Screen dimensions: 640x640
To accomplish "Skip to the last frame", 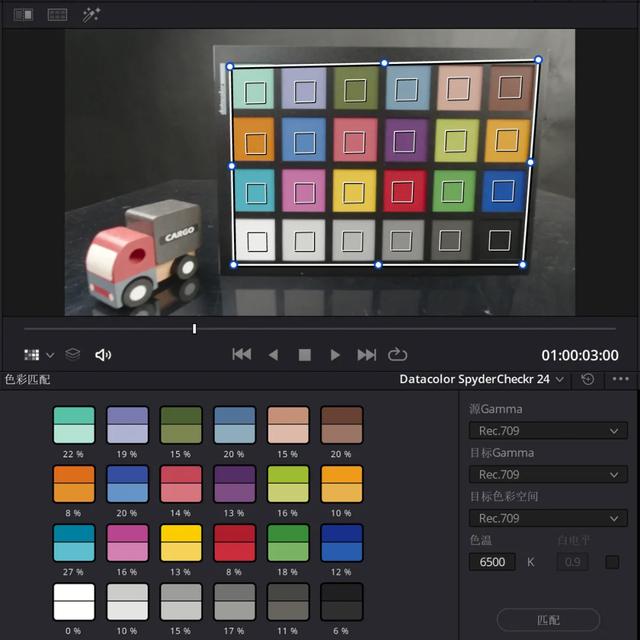I will pos(367,355).
